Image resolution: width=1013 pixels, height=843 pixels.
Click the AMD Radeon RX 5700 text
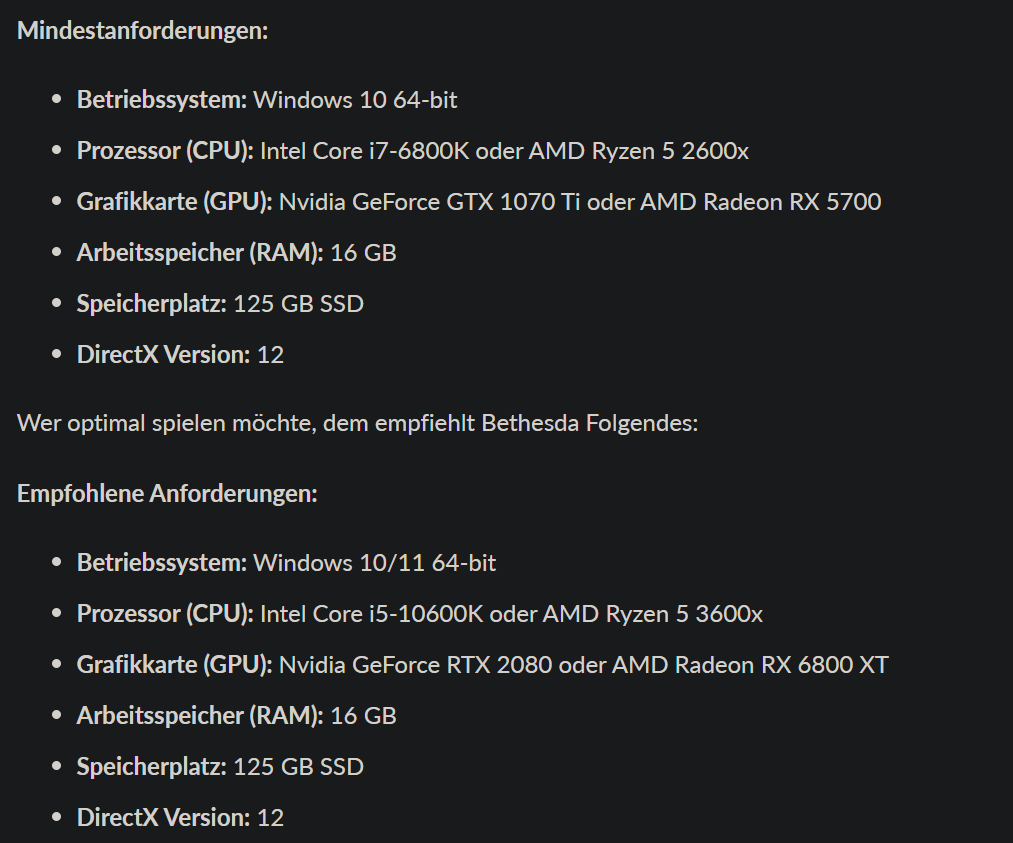click(760, 202)
